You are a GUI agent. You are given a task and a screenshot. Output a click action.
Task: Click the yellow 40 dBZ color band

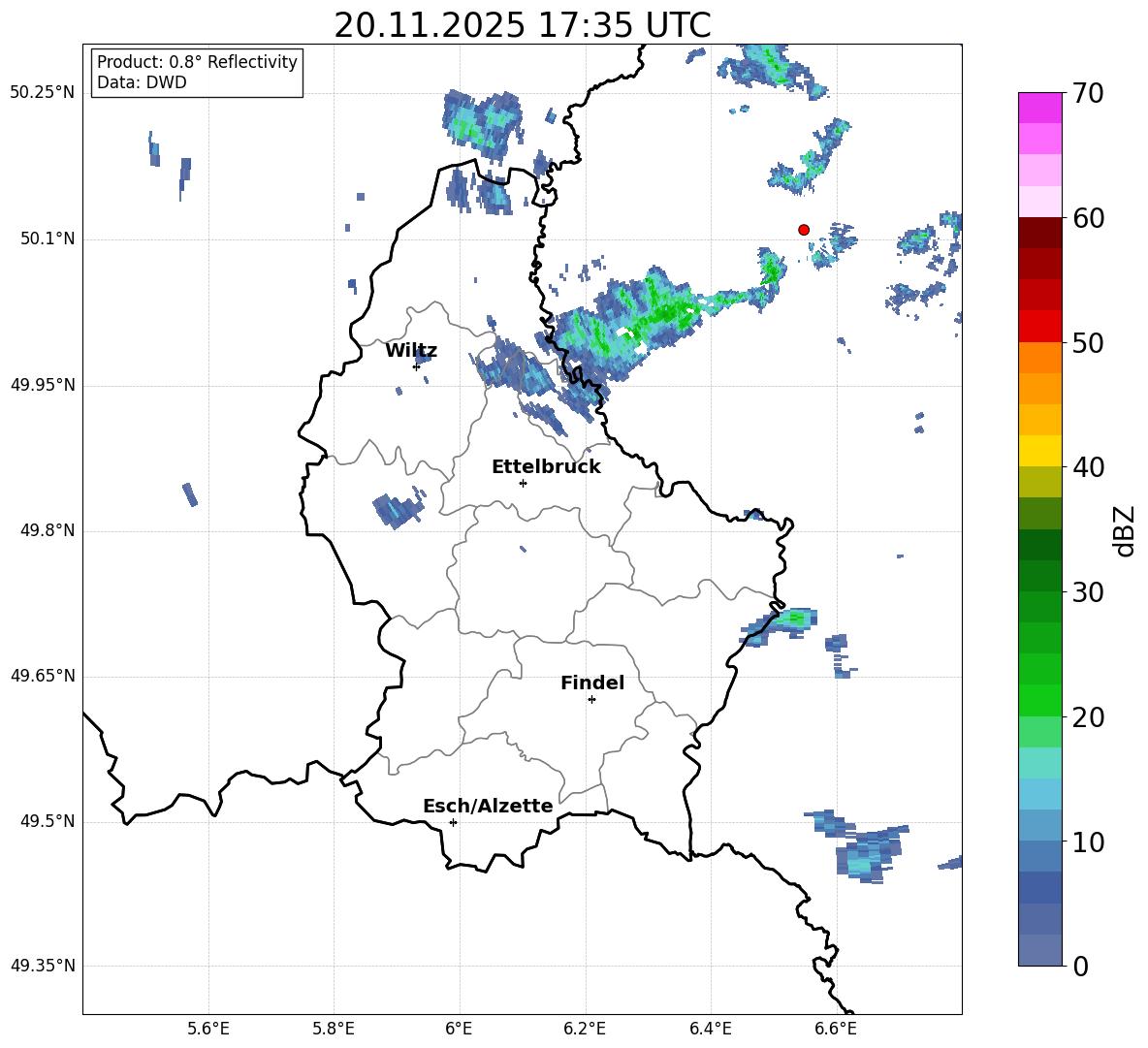1039,451
